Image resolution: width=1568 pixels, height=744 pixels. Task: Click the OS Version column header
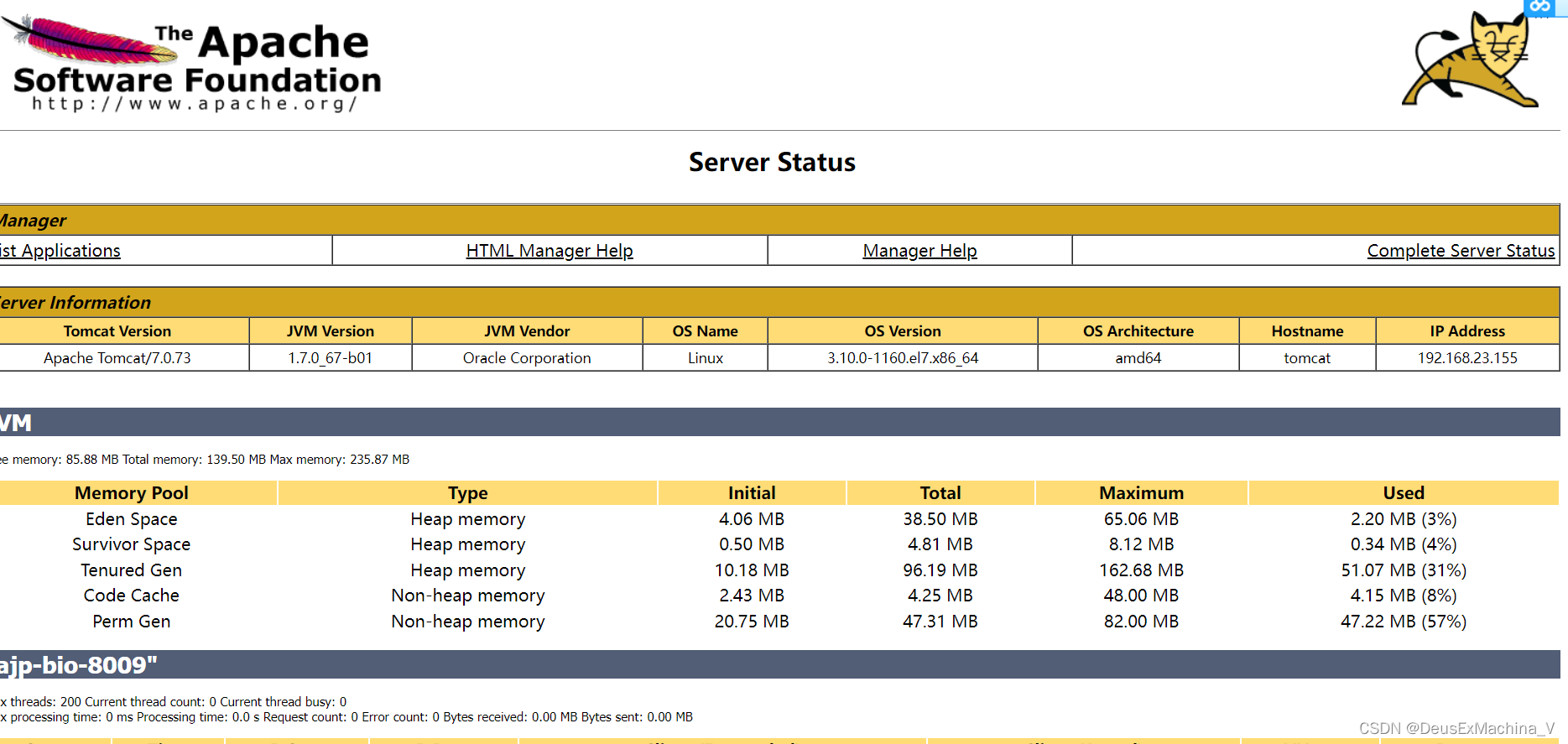tap(903, 331)
